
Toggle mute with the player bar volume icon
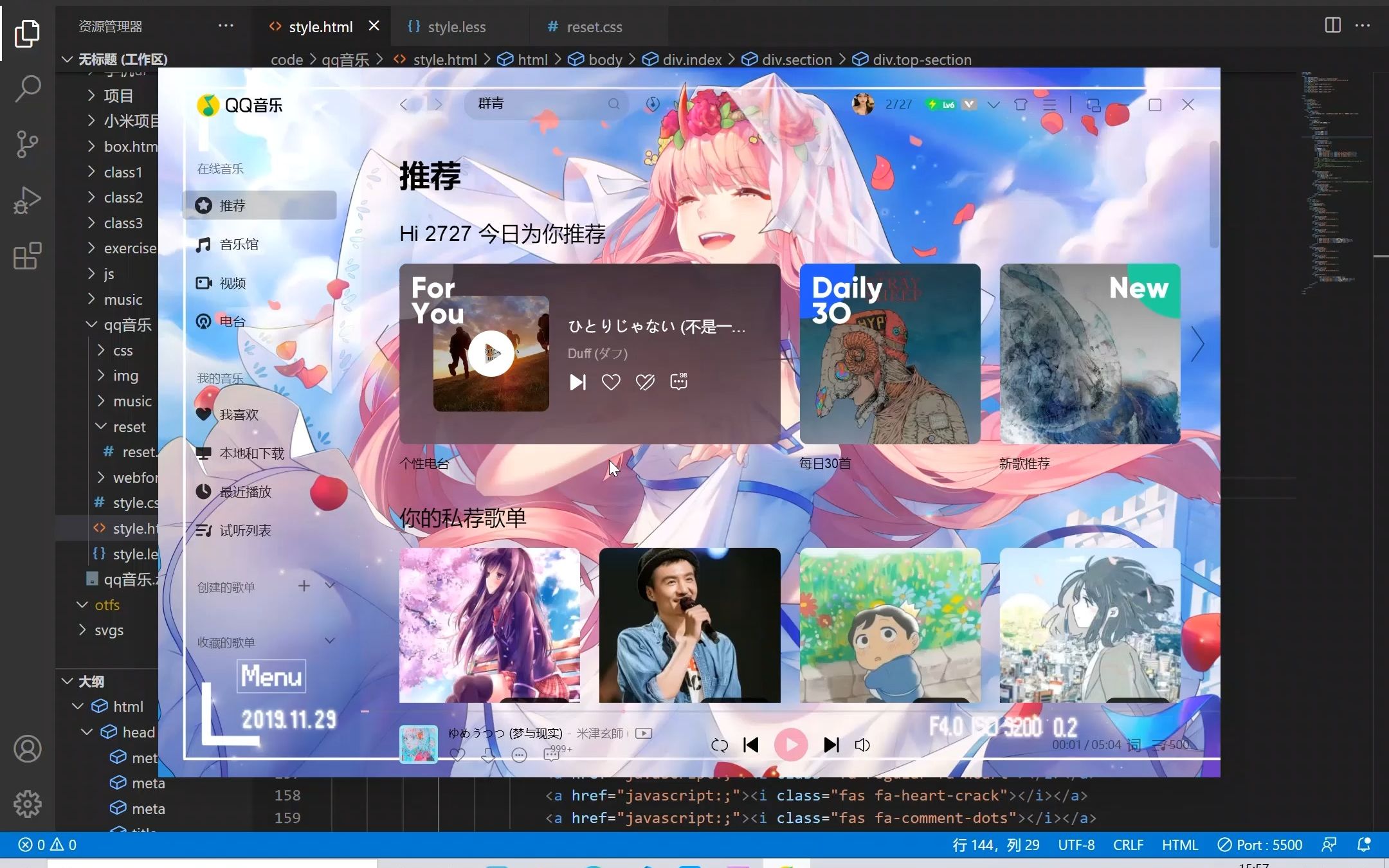[862, 745]
